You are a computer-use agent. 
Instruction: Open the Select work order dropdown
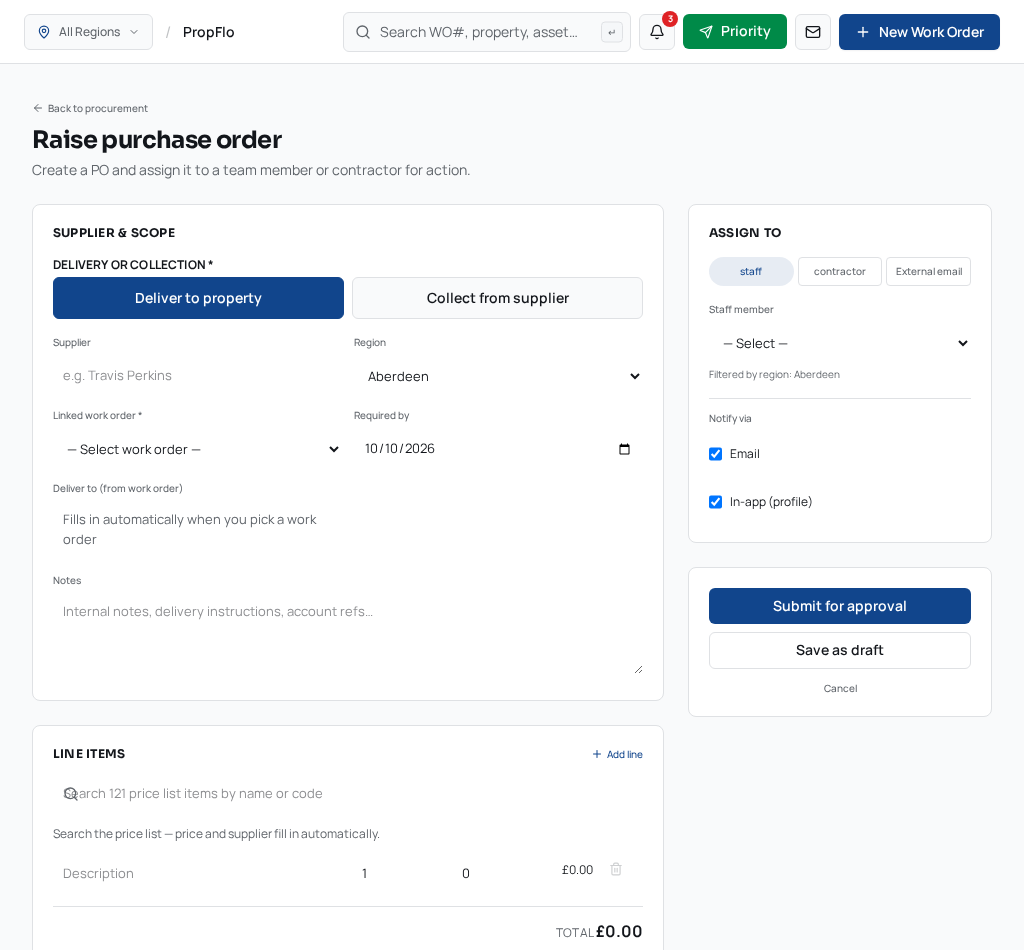[x=199, y=449]
